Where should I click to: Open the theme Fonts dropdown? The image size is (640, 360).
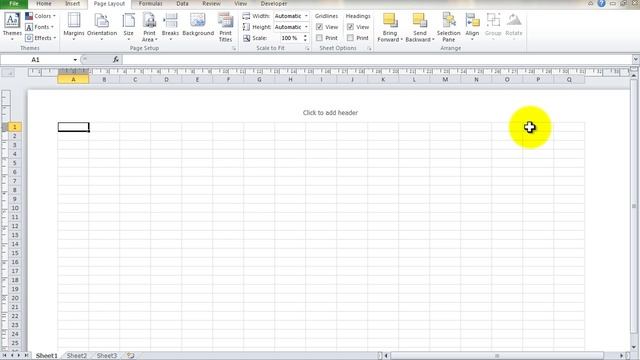coord(40,27)
